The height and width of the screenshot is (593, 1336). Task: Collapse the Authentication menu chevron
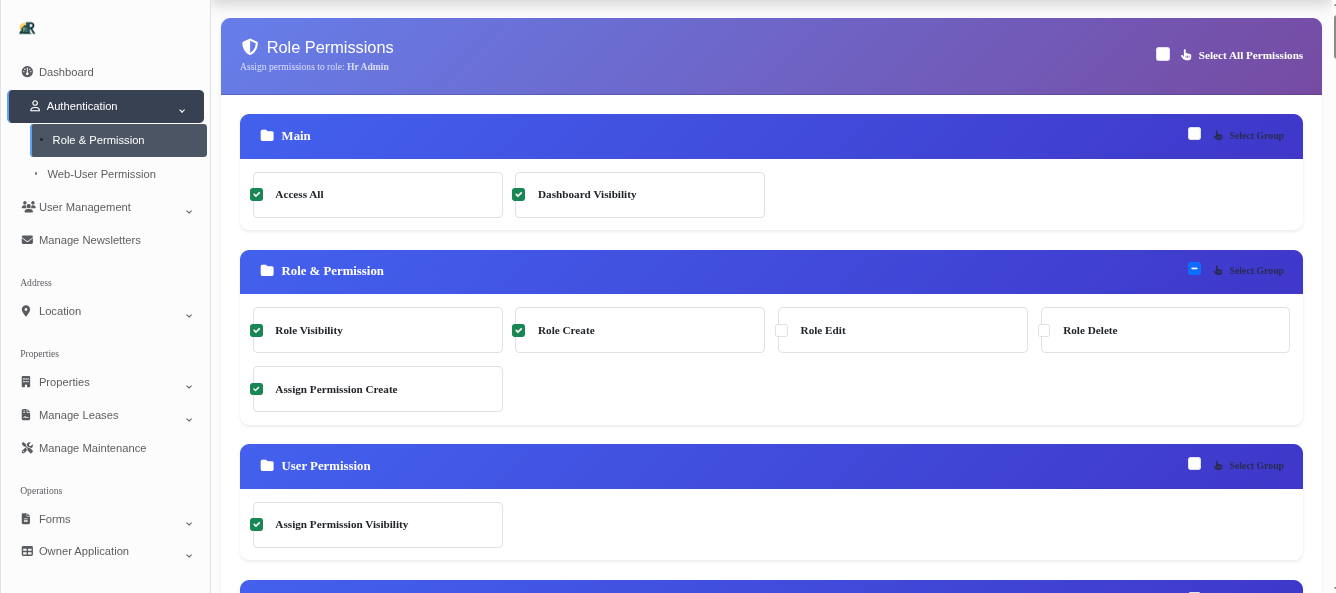[x=182, y=109]
